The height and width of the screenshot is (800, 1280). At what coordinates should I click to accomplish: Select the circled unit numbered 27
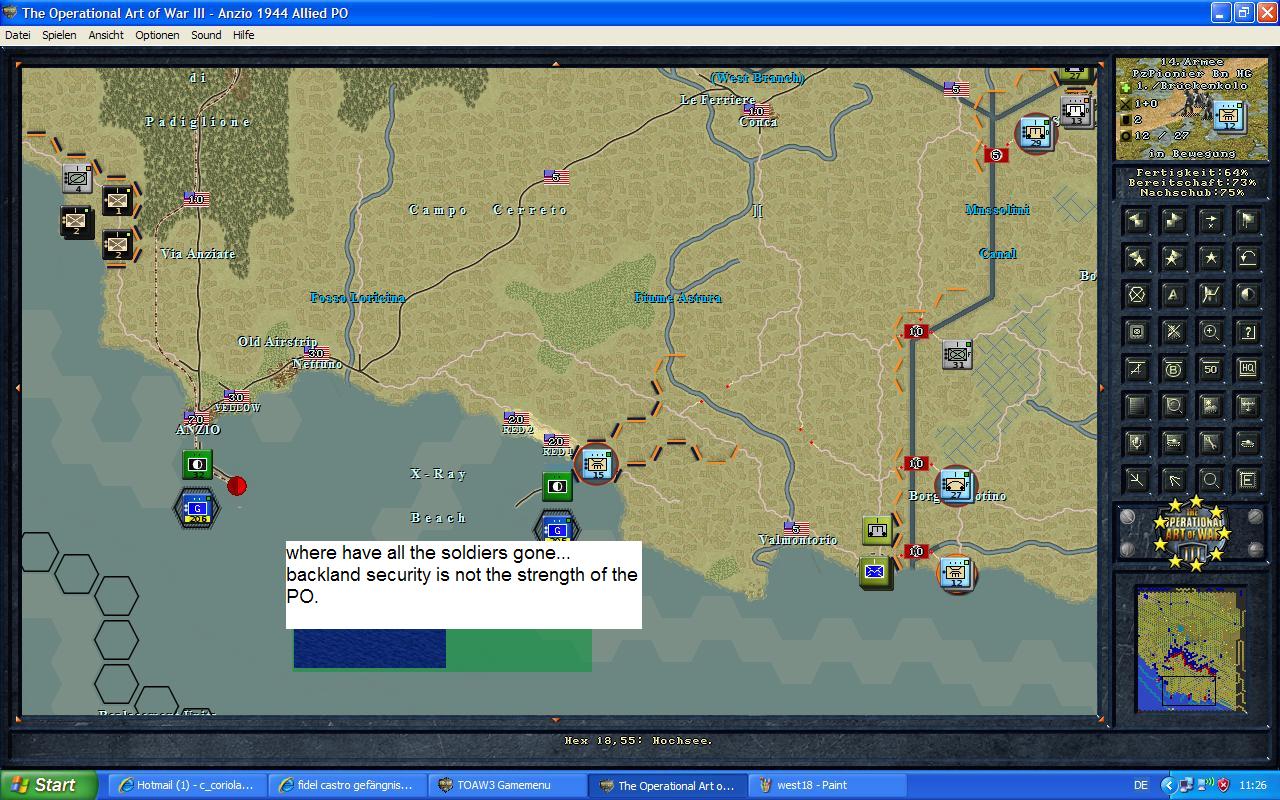956,486
